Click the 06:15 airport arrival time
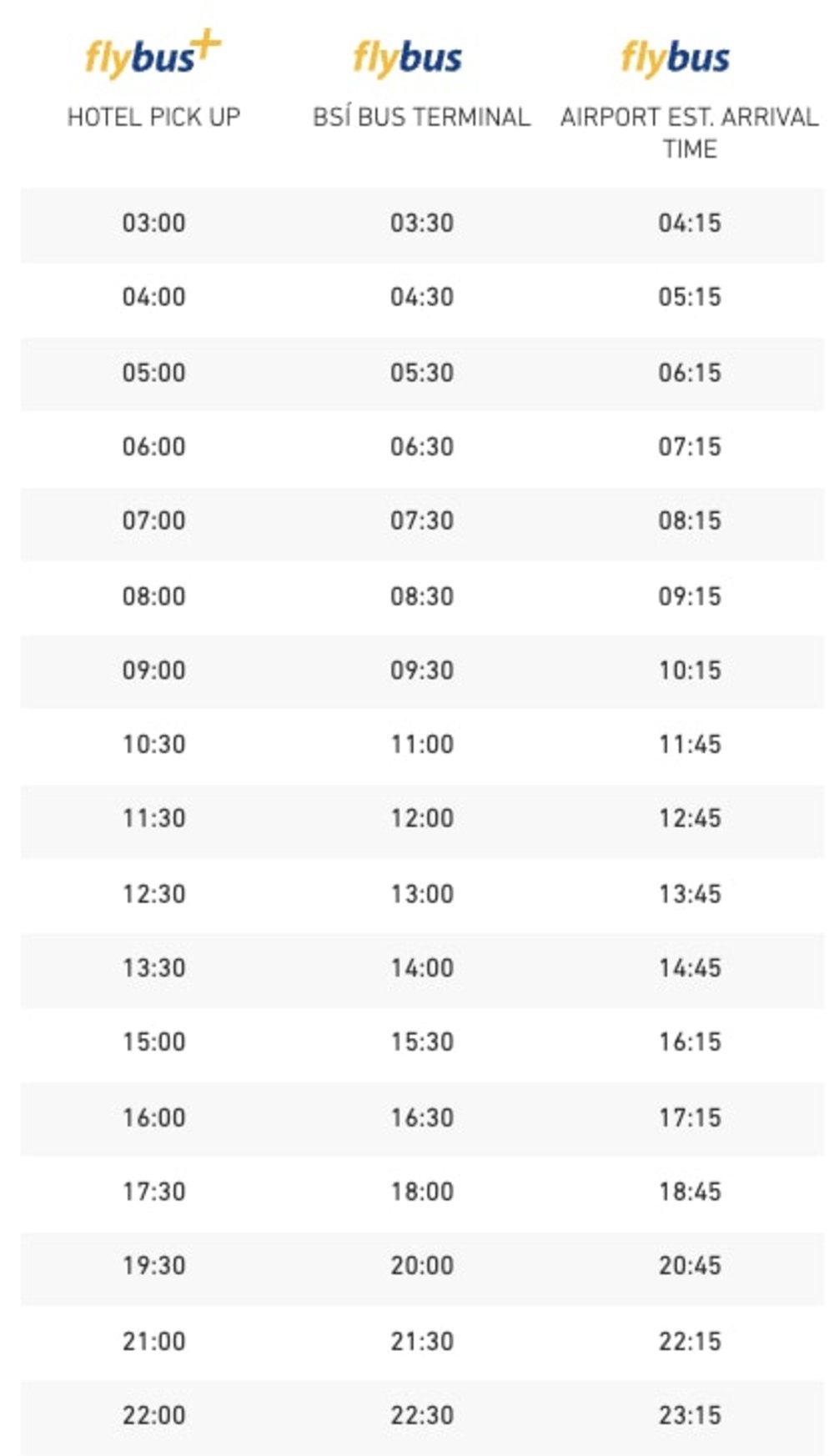The width and height of the screenshot is (834, 1456). [x=689, y=372]
